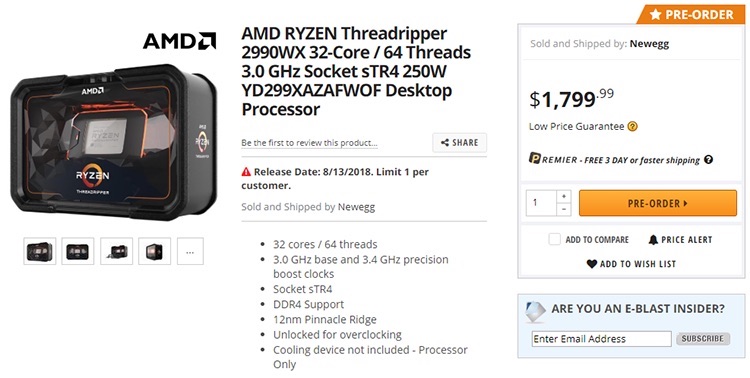
Task: Decrease quantity with the minus stepper
Action: tap(564, 210)
